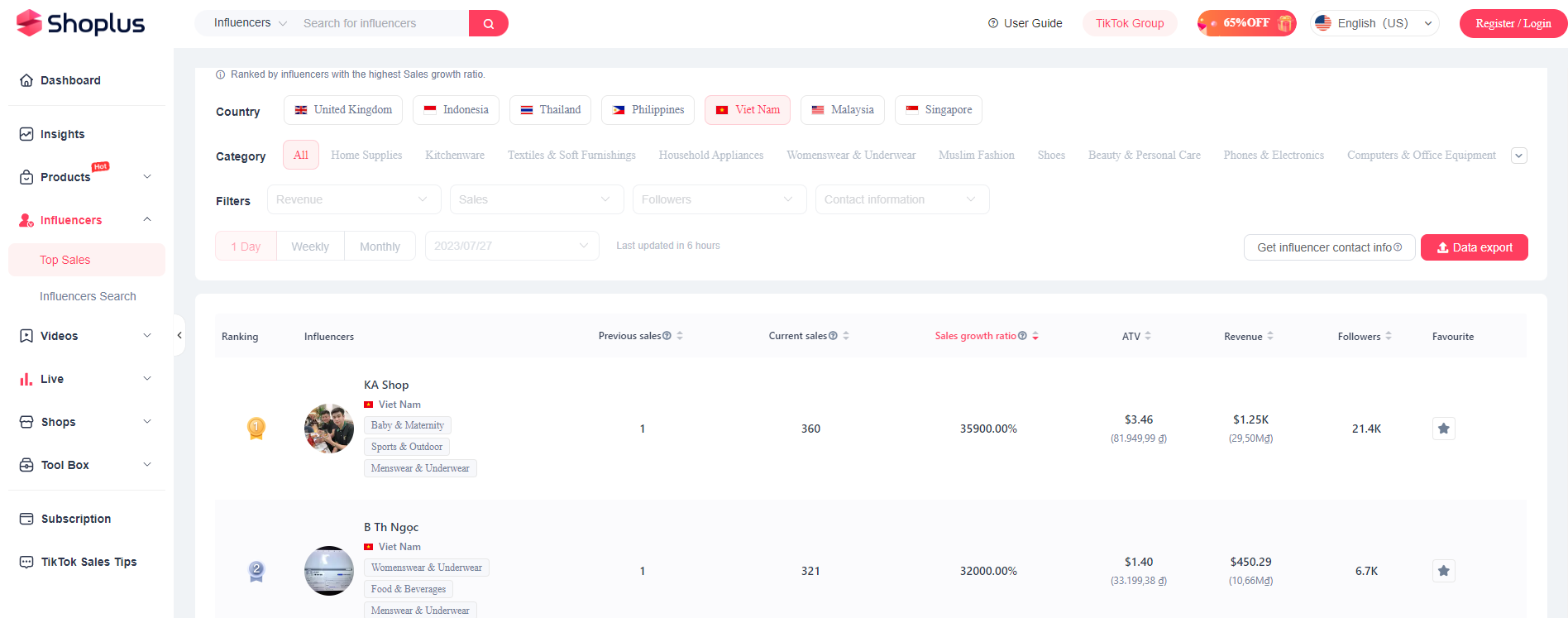Click the Shoplus logo

[80, 23]
